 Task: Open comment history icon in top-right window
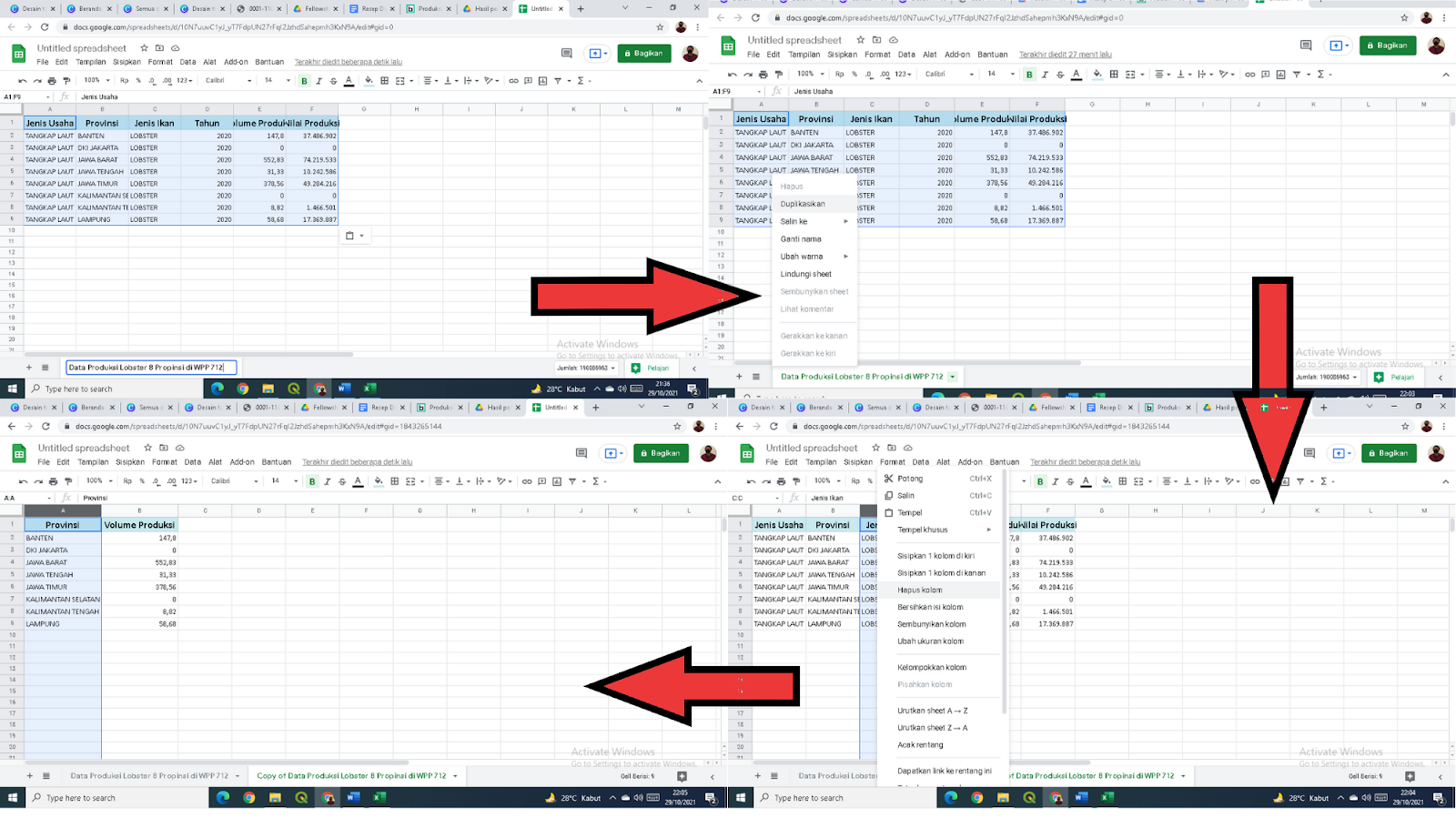point(1306,45)
